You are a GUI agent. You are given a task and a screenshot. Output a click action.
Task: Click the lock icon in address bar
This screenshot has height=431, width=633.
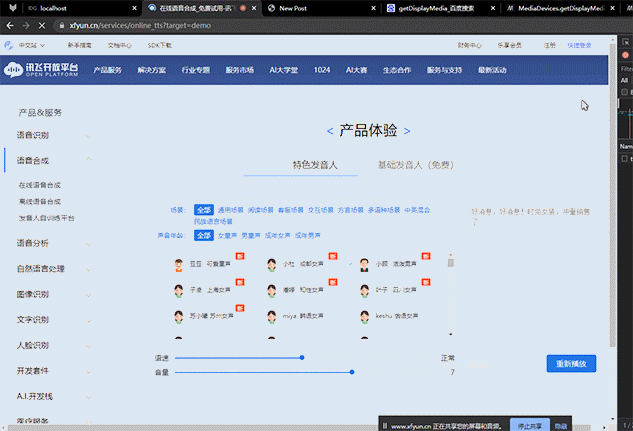[62, 25]
